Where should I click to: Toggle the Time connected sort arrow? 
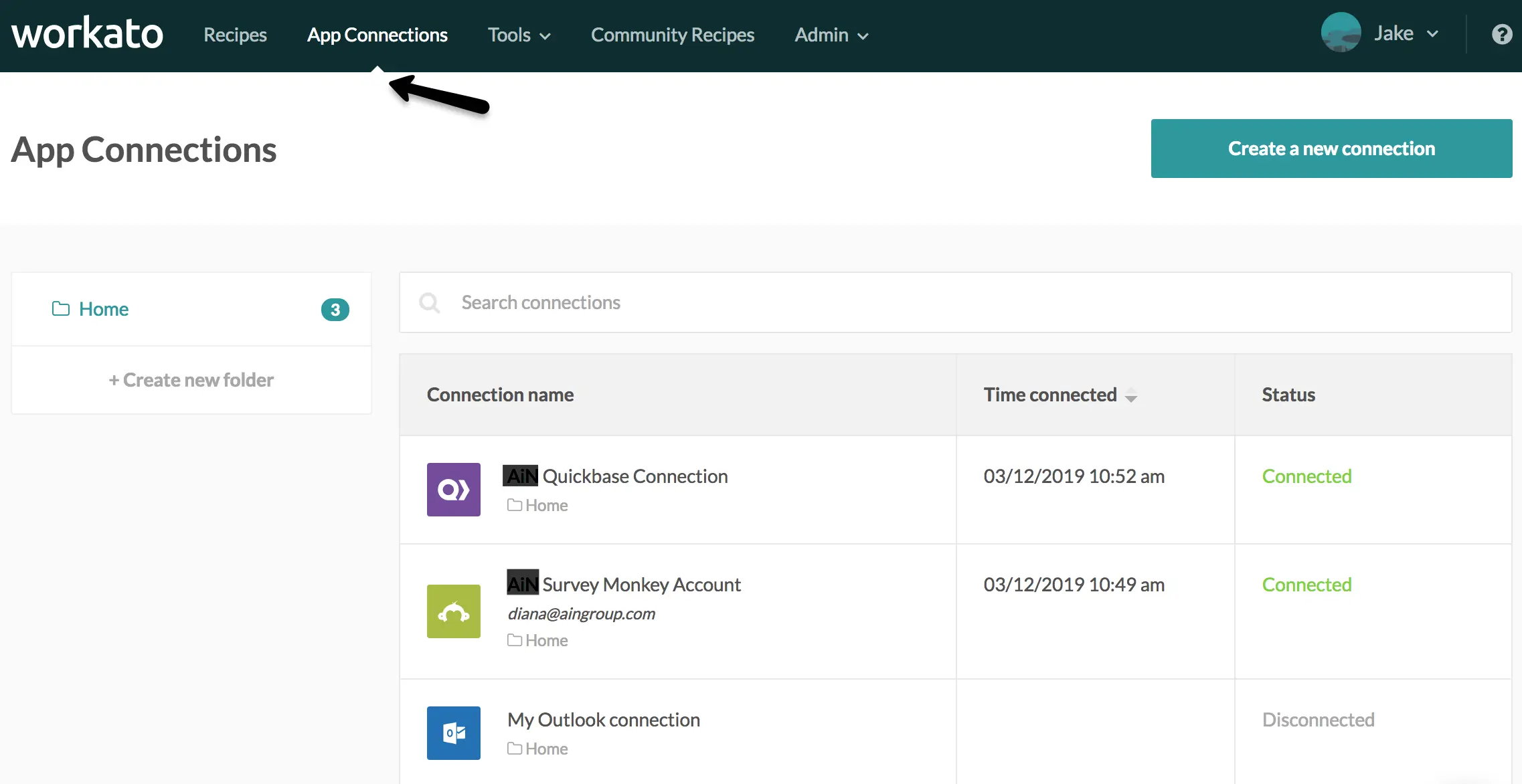1131,395
